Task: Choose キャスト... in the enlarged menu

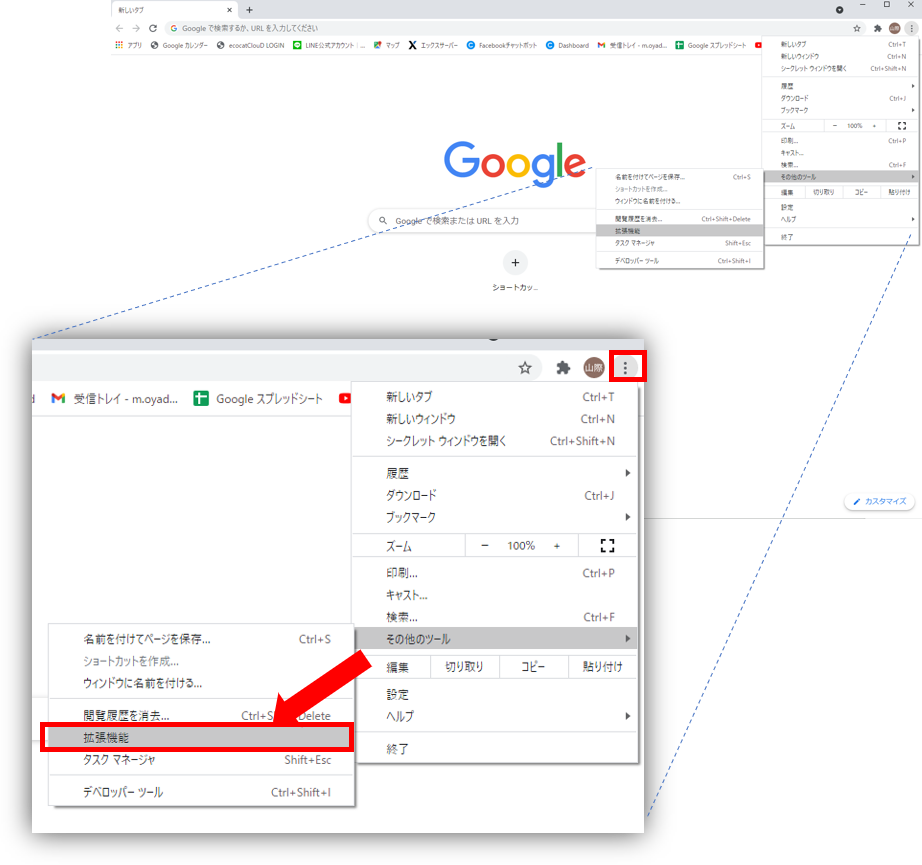Action: 495,595
